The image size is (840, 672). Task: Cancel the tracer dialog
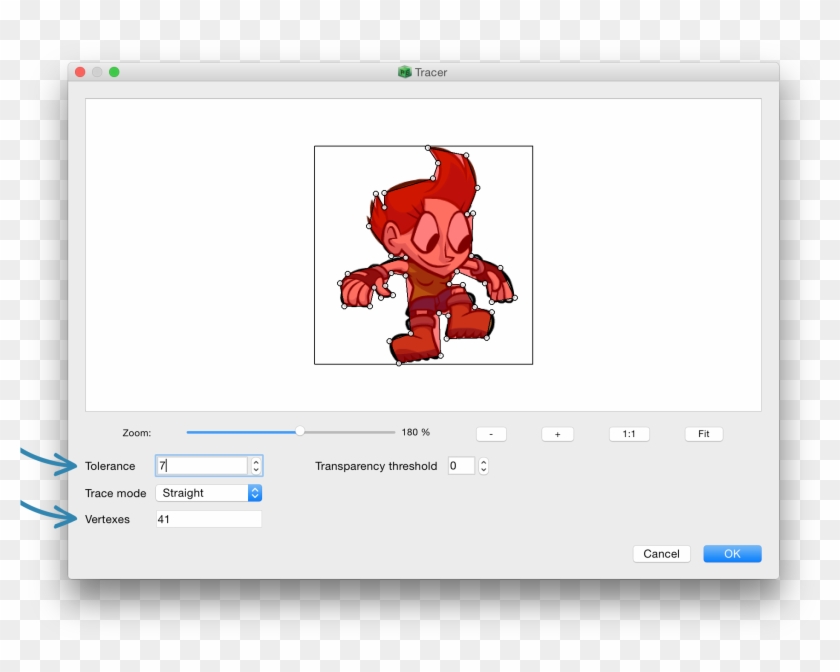pos(661,554)
